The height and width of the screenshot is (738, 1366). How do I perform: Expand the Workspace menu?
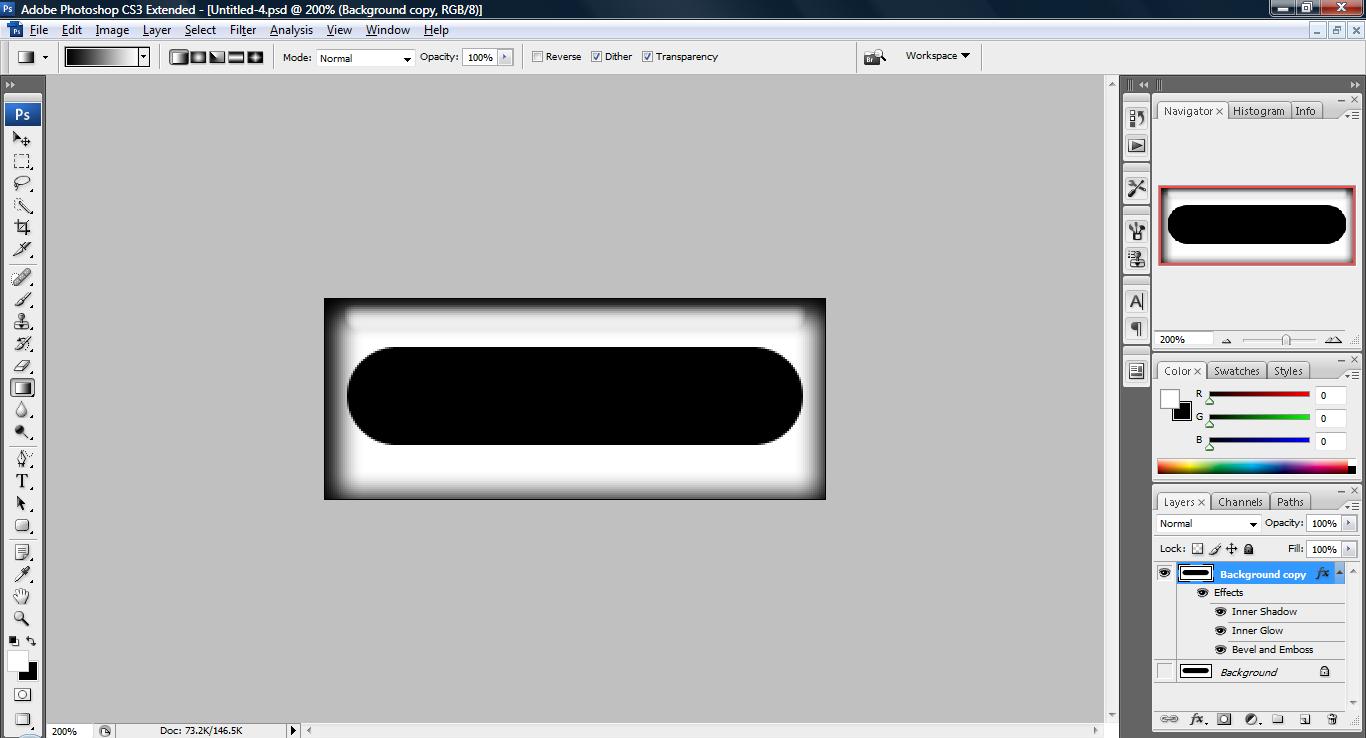point(937,56)
